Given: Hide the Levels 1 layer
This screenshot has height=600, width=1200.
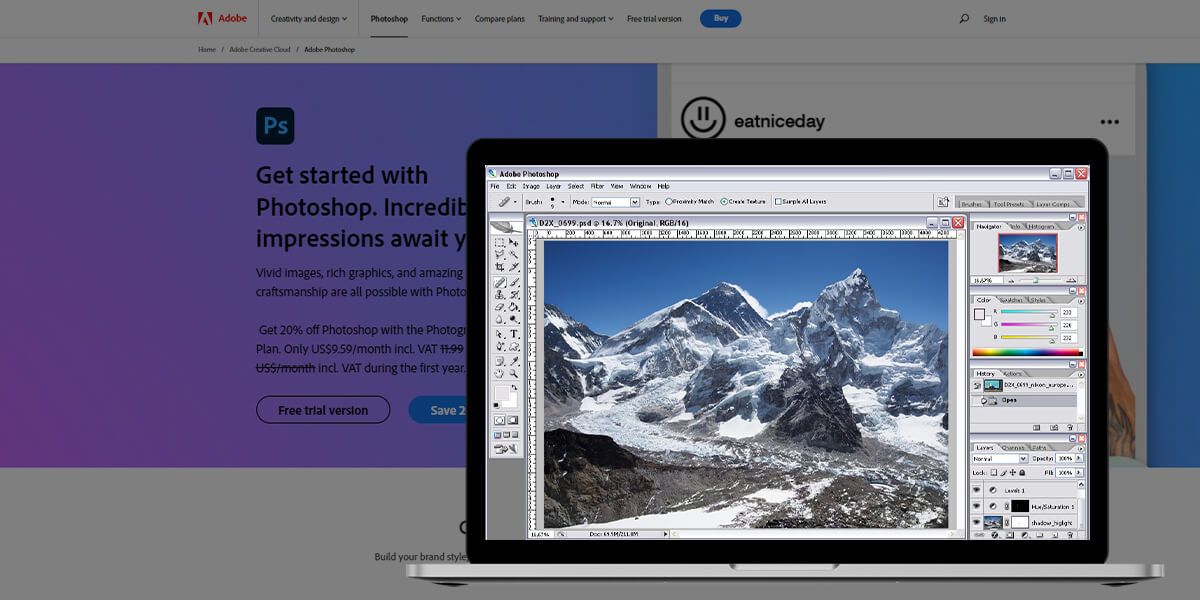Looking at the screenshot, I should pyautogui.click(x=976, y=490).
